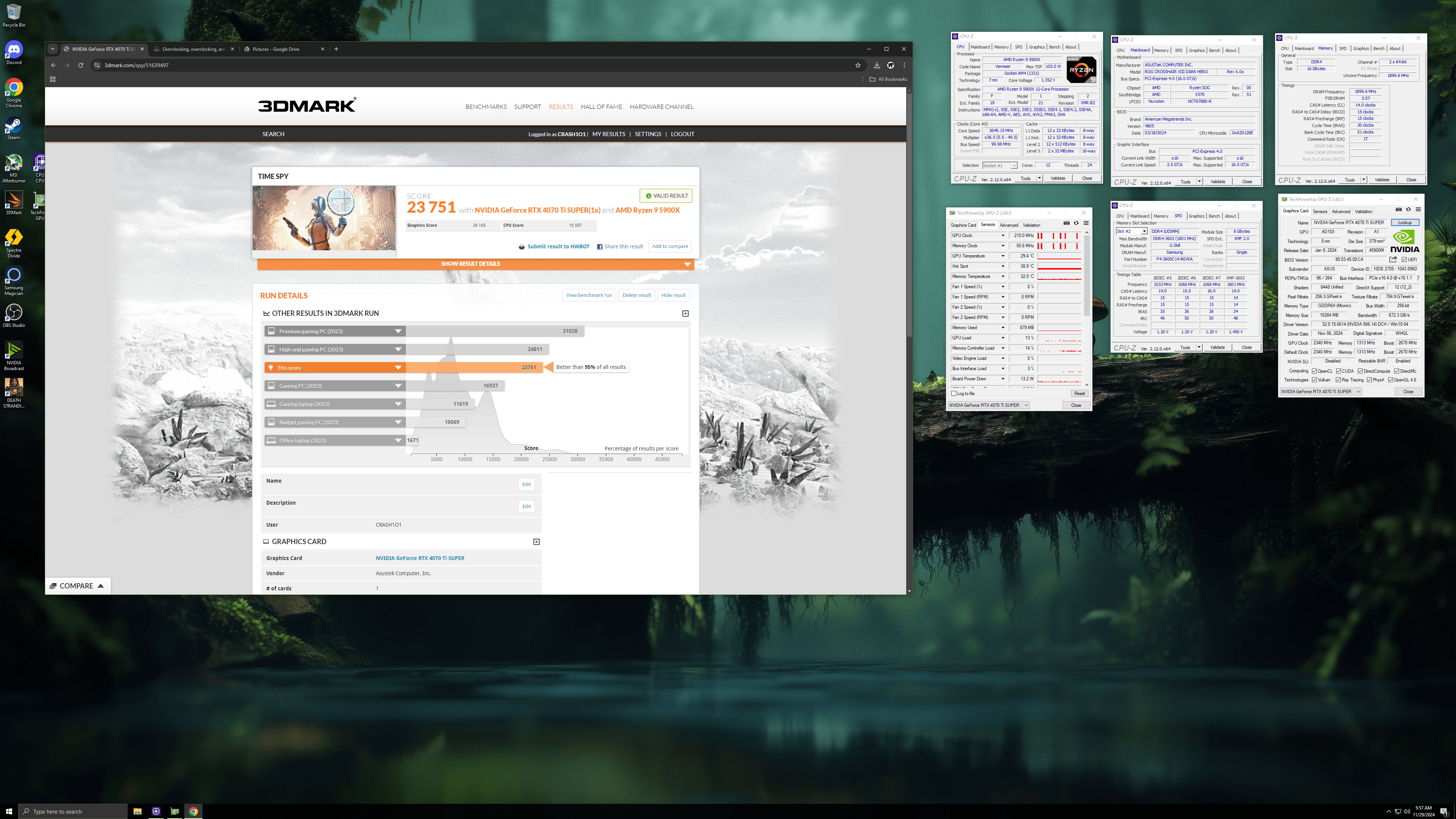Open the Advanced tab in the GPU-Z Sensors window
Viewport: 1456px width, 819px height.
click(1009, 225)
